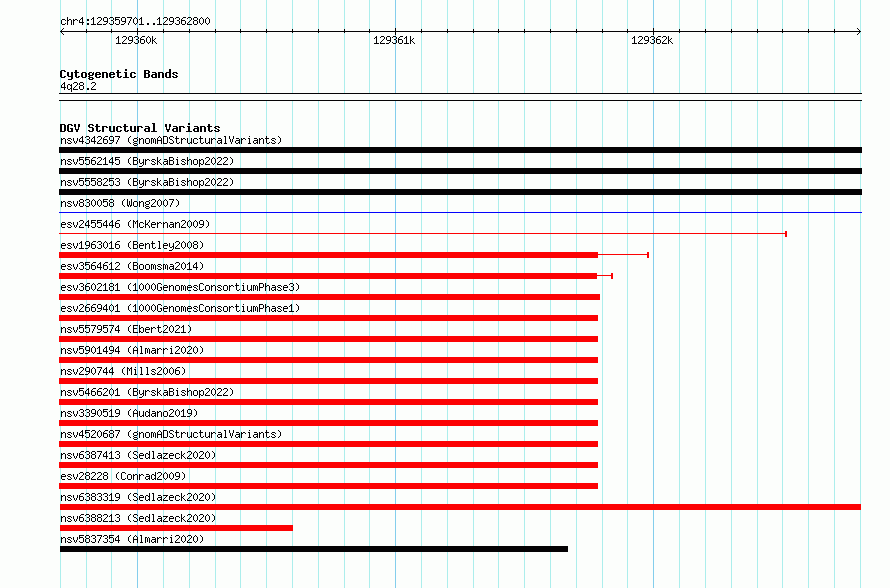Select the 4q28.2 cytogenetic band label
This screenshot has height=588, width=890.
tap(78, 86)
